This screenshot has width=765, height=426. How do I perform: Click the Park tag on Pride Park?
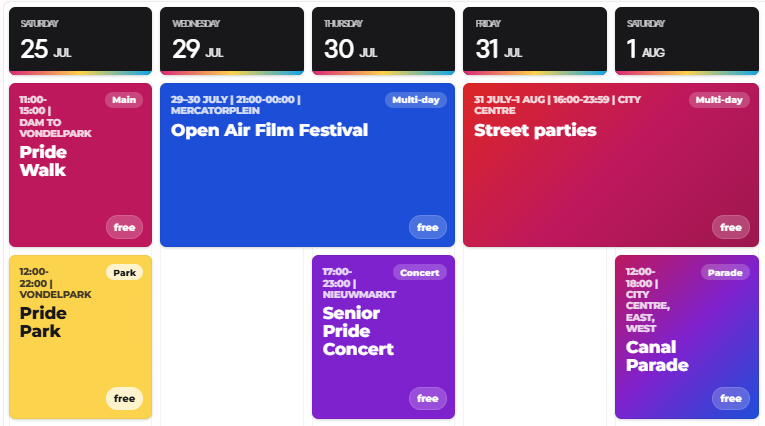pyautogui.click(x=124, y=273)
